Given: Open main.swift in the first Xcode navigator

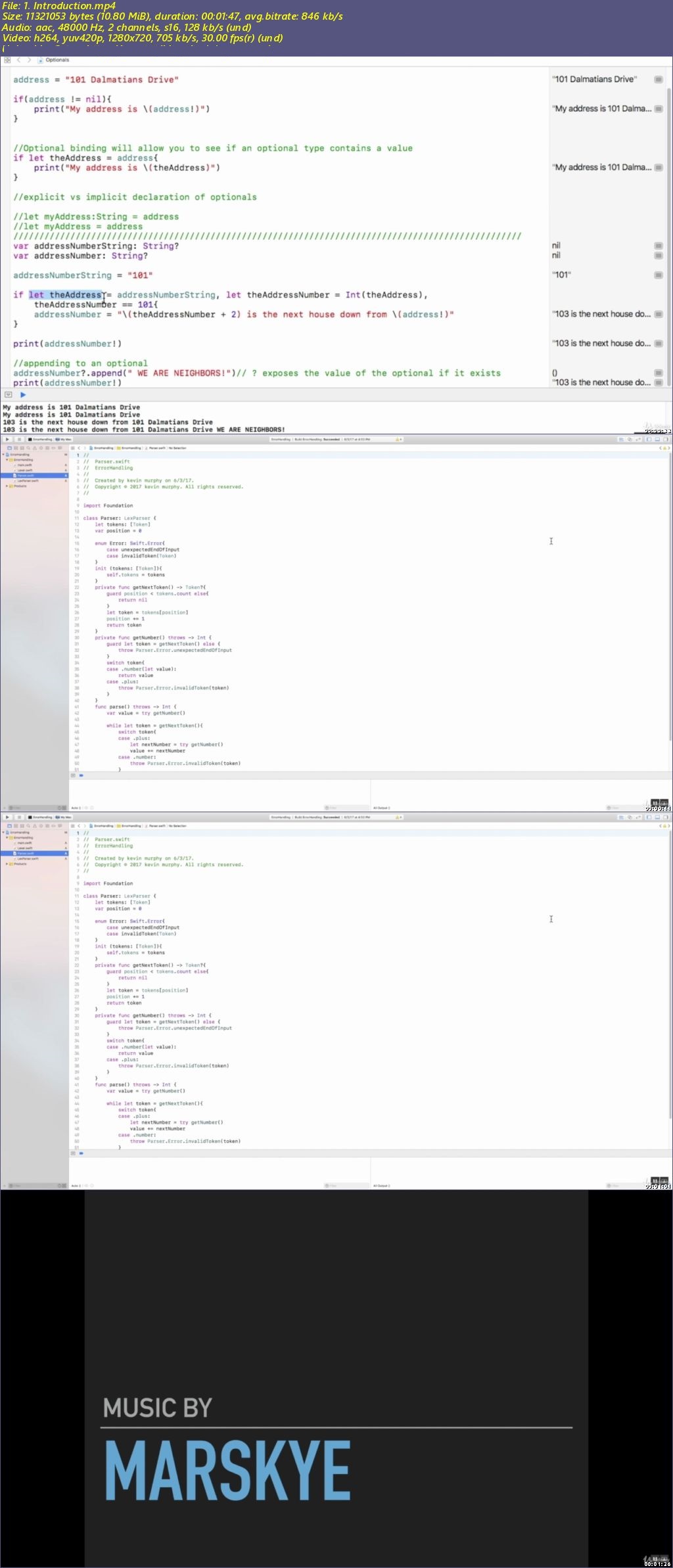Looking at the screenshot, I should [x=24, y=465].
